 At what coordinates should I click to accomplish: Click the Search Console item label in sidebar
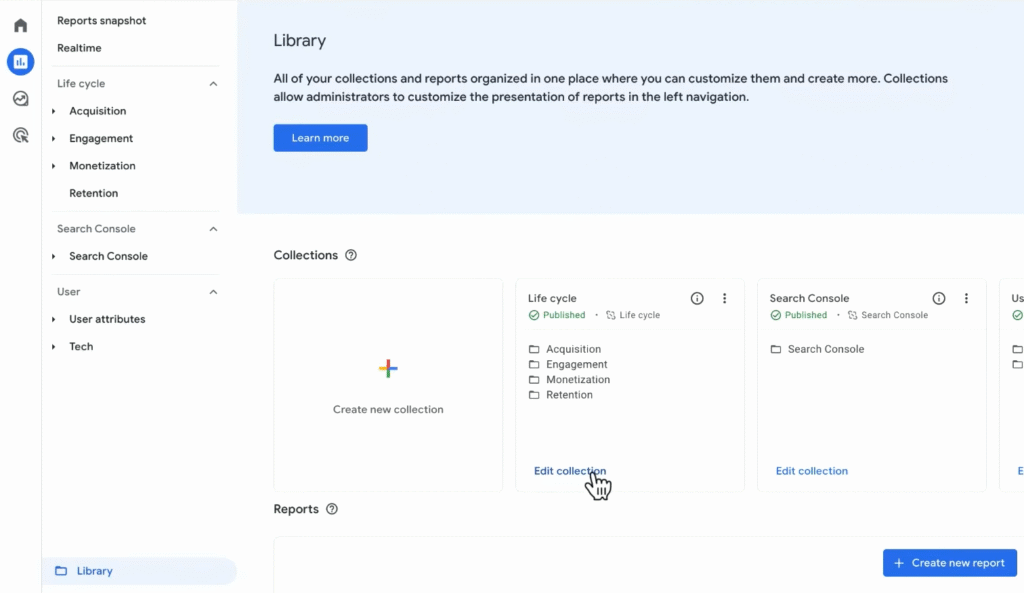(x=108, y=256)
